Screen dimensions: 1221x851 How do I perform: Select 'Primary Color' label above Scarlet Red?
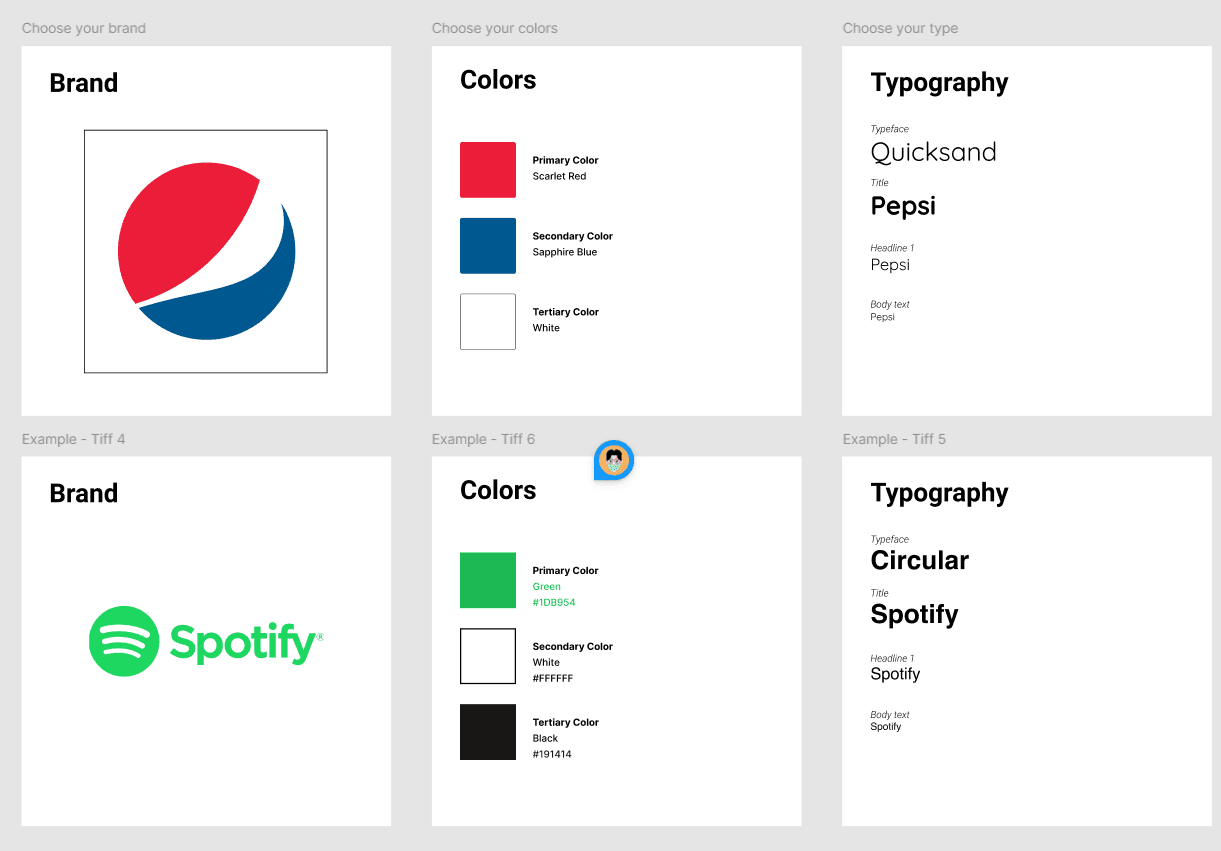coord(565,160)
